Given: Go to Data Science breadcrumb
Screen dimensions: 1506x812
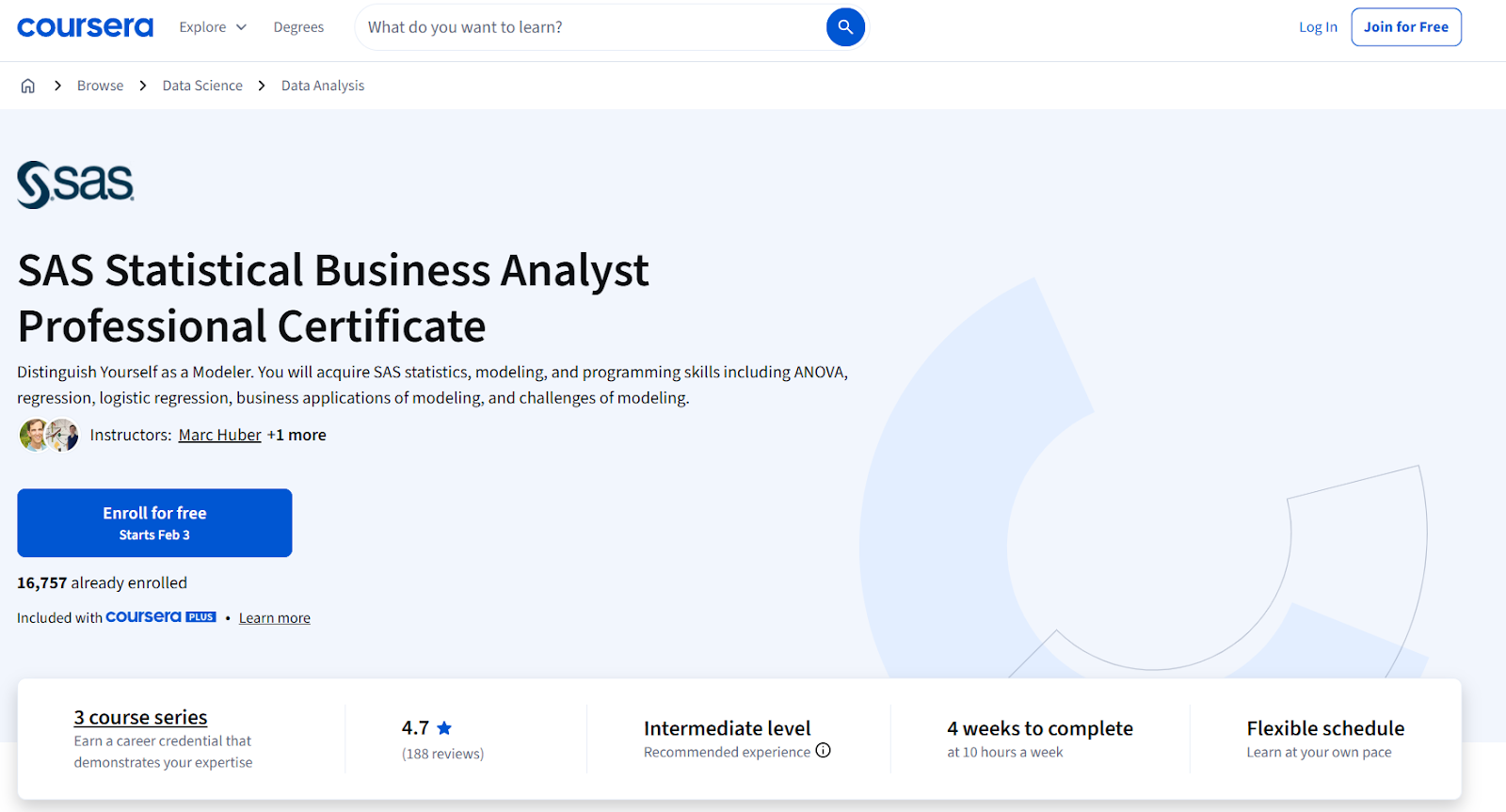Looking at the screenshot, I should click(202, 86).
